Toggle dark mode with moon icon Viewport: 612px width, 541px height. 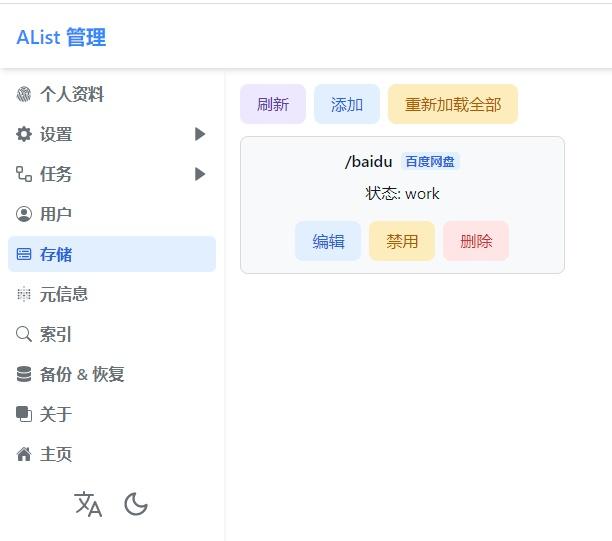point(136,504)
